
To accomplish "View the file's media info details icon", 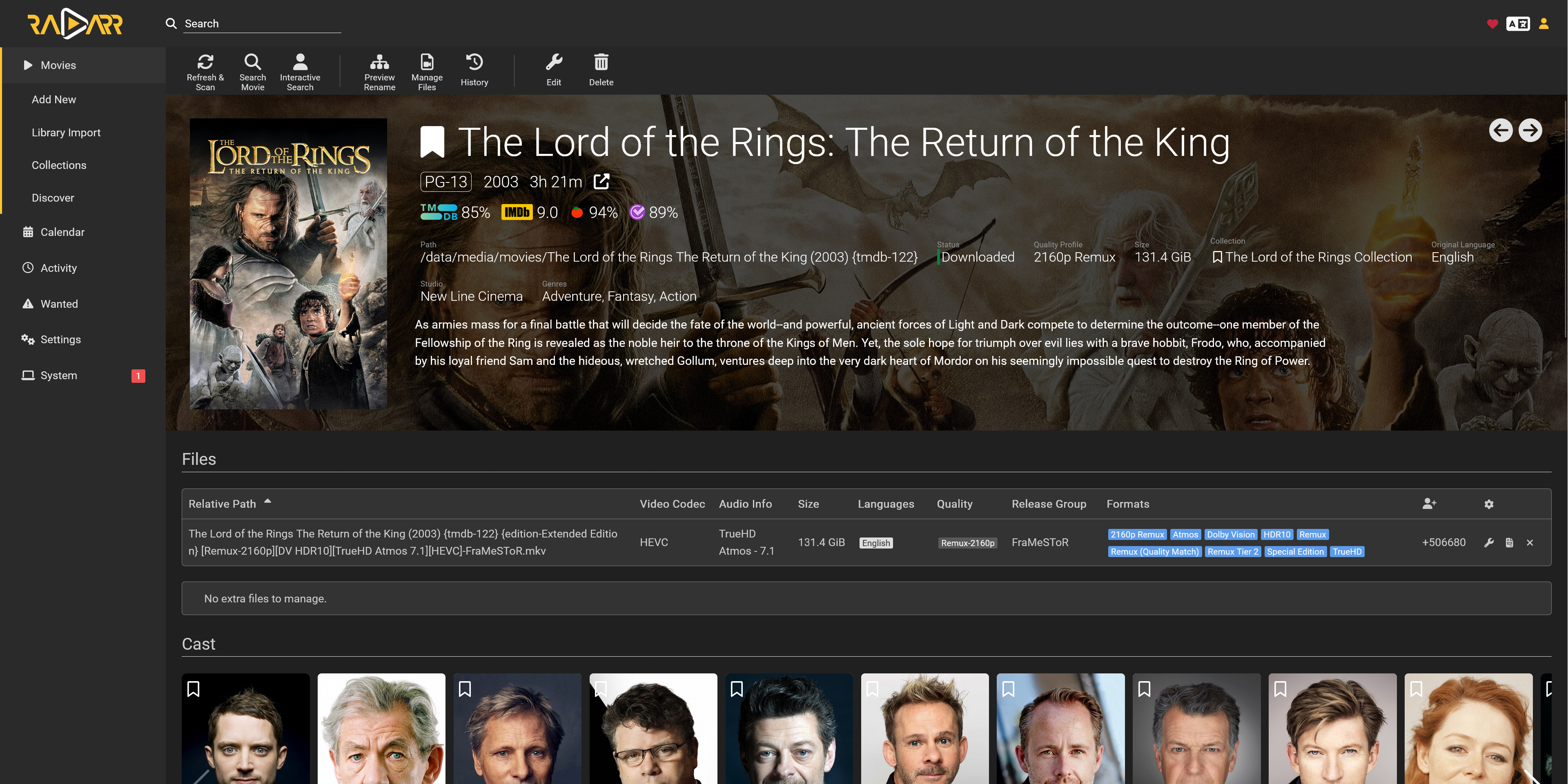I will coord(1510,542).
